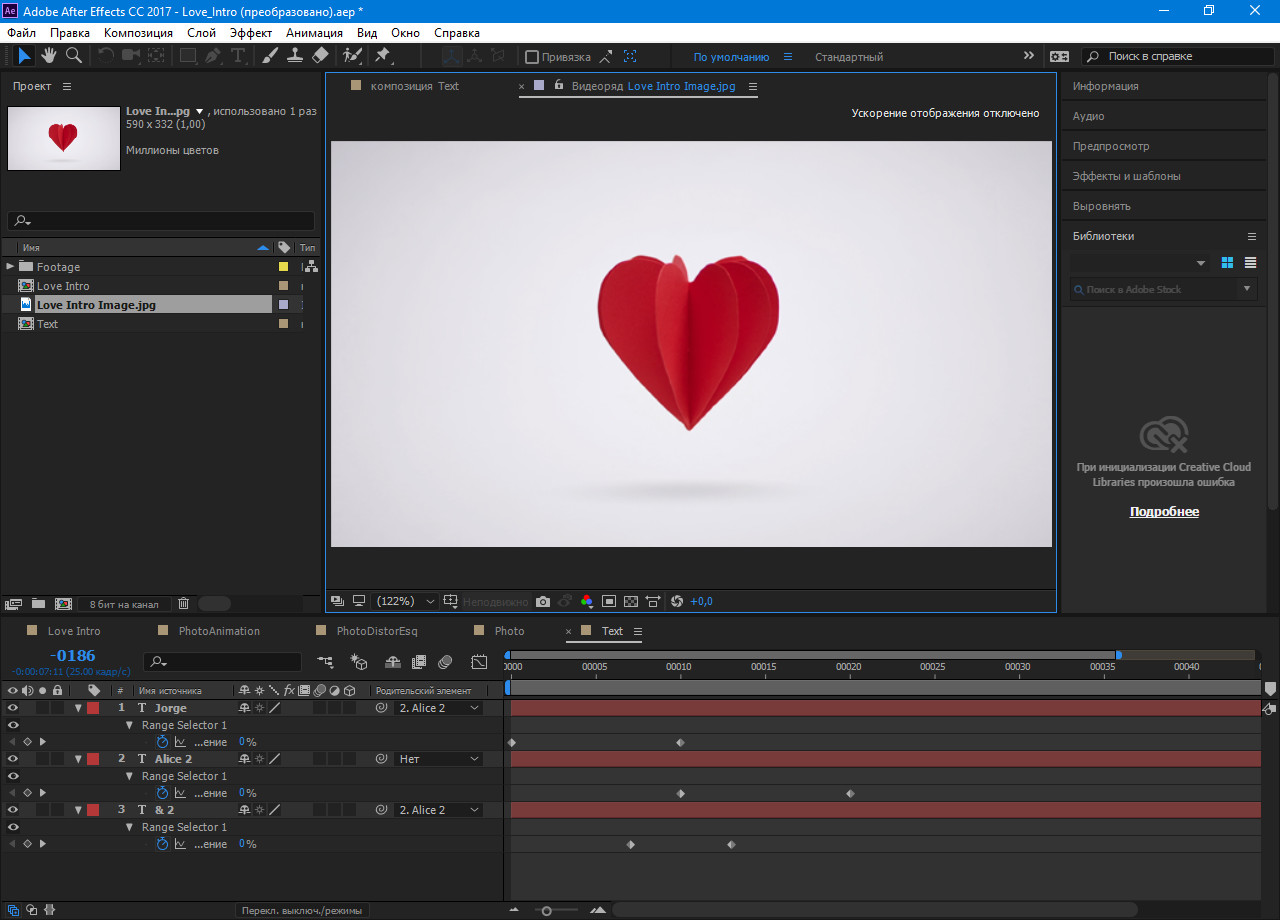
Task: Click Перекл. выключ./режимы button
Action: coord(303,910)
